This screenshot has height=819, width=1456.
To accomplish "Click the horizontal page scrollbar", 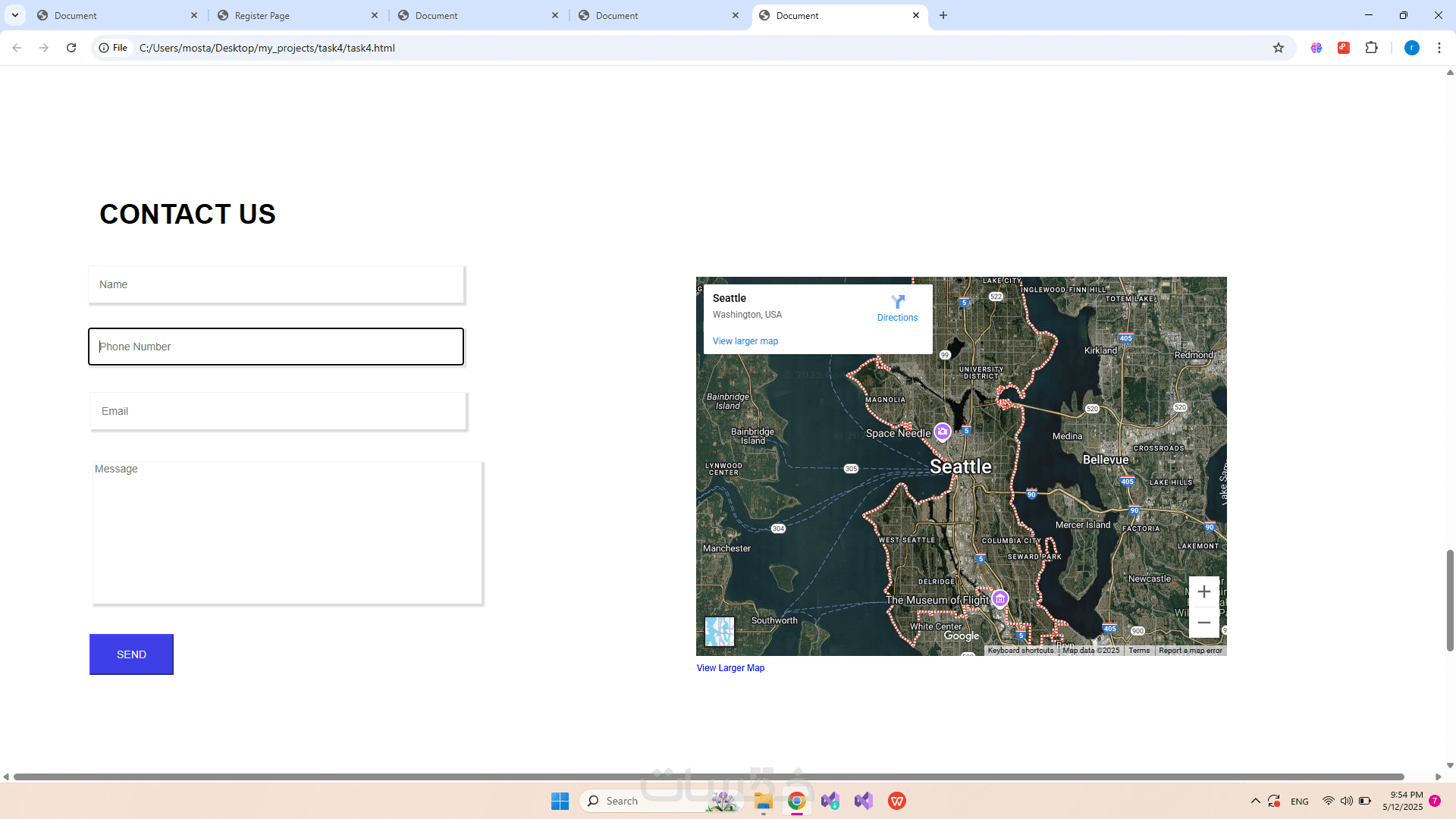I will pos(708,777).
